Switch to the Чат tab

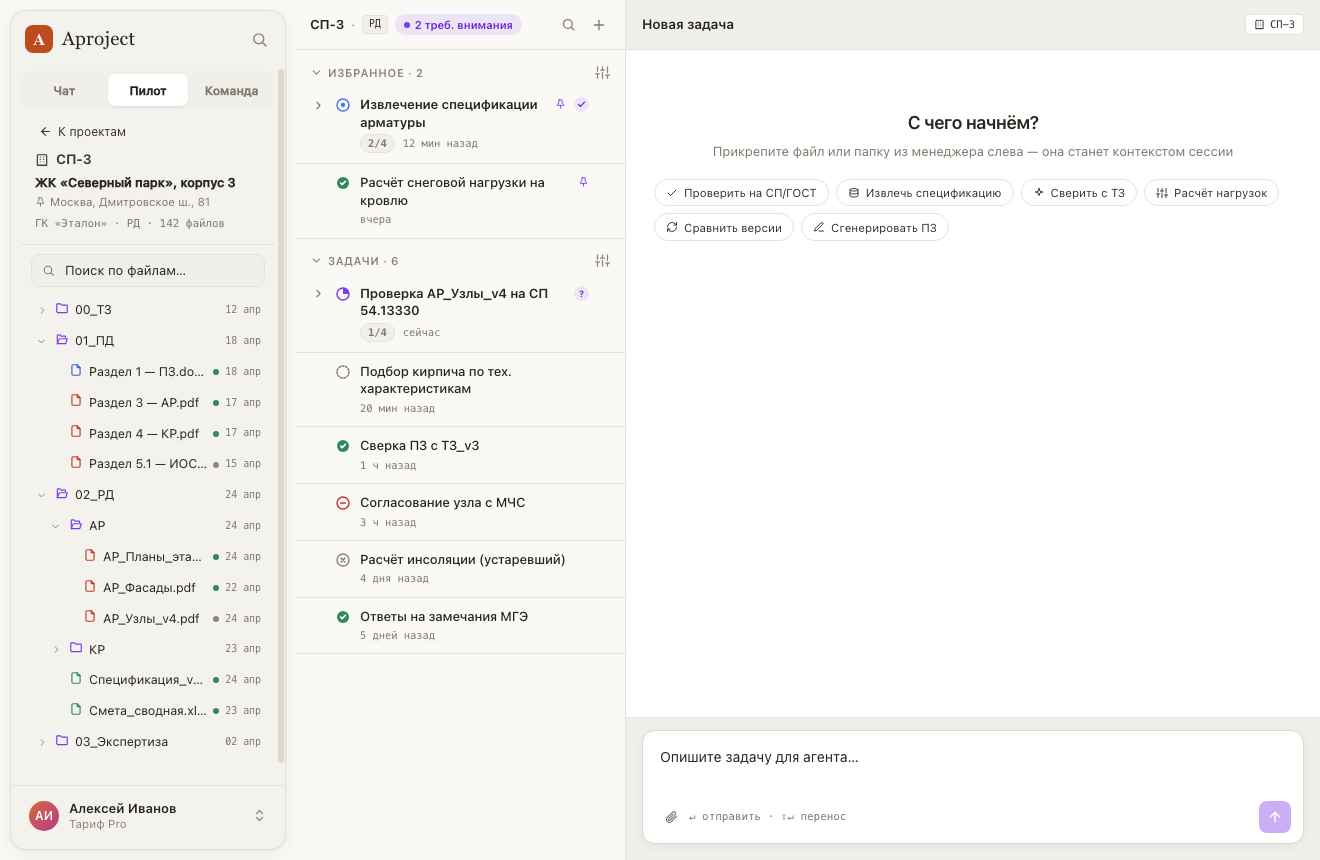(64, 90)
